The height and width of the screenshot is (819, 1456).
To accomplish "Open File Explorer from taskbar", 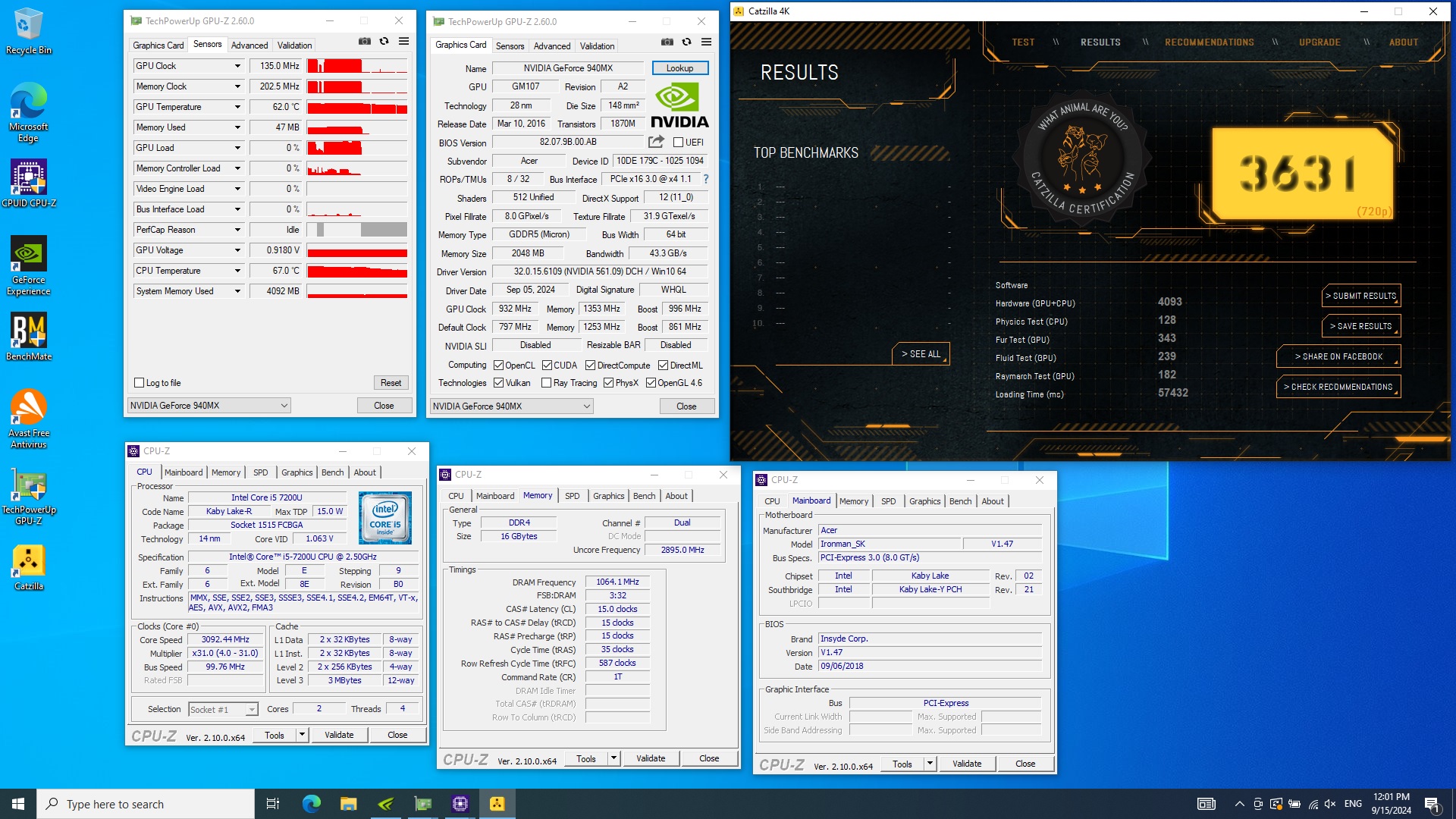I will (x=348, y=804).
